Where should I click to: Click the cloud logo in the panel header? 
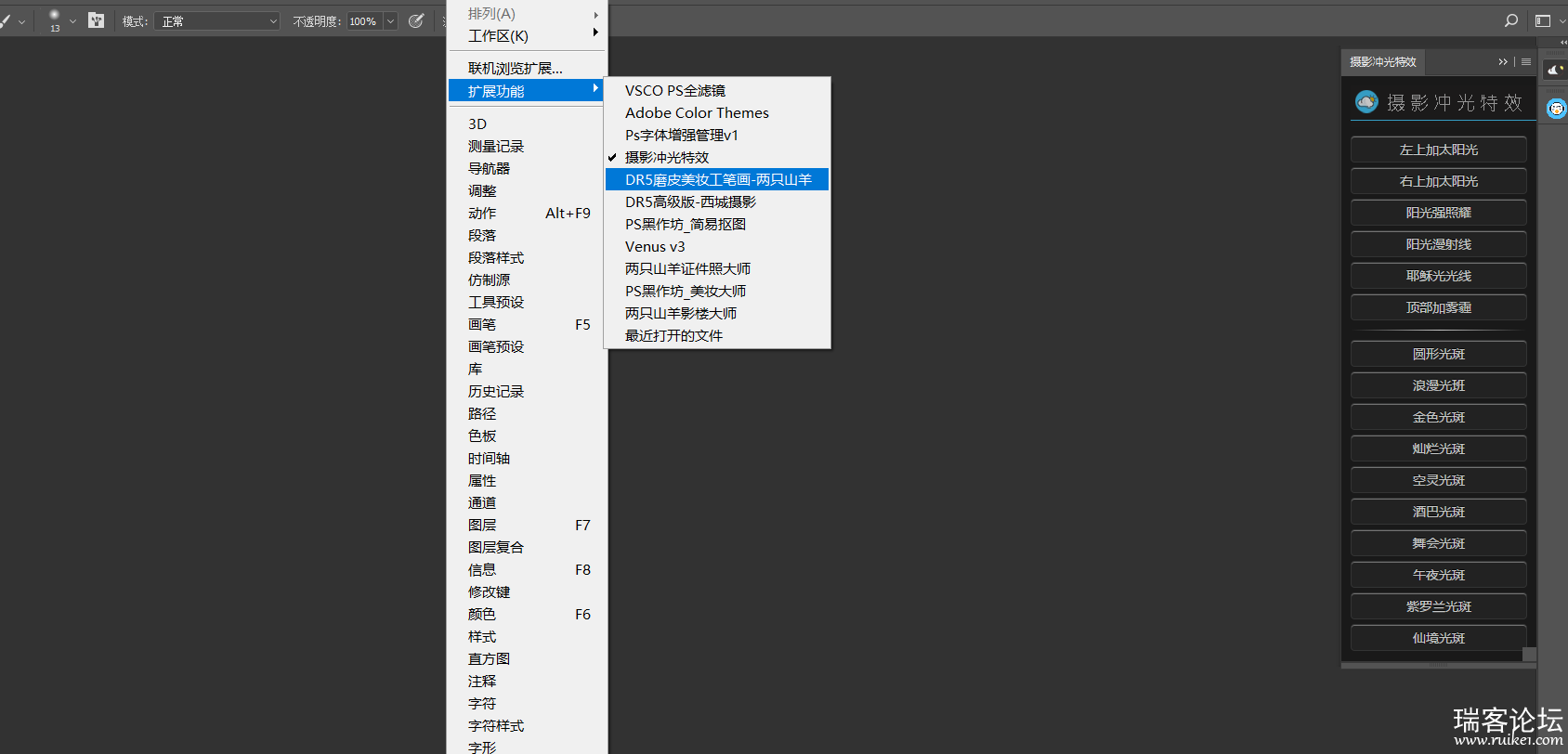(1366, 102)
